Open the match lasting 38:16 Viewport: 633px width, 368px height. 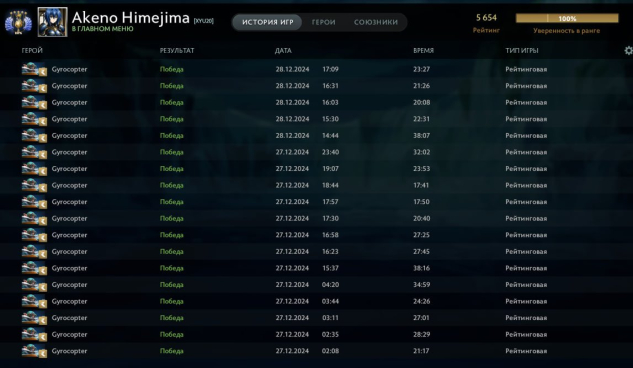[x=316, y=268]
